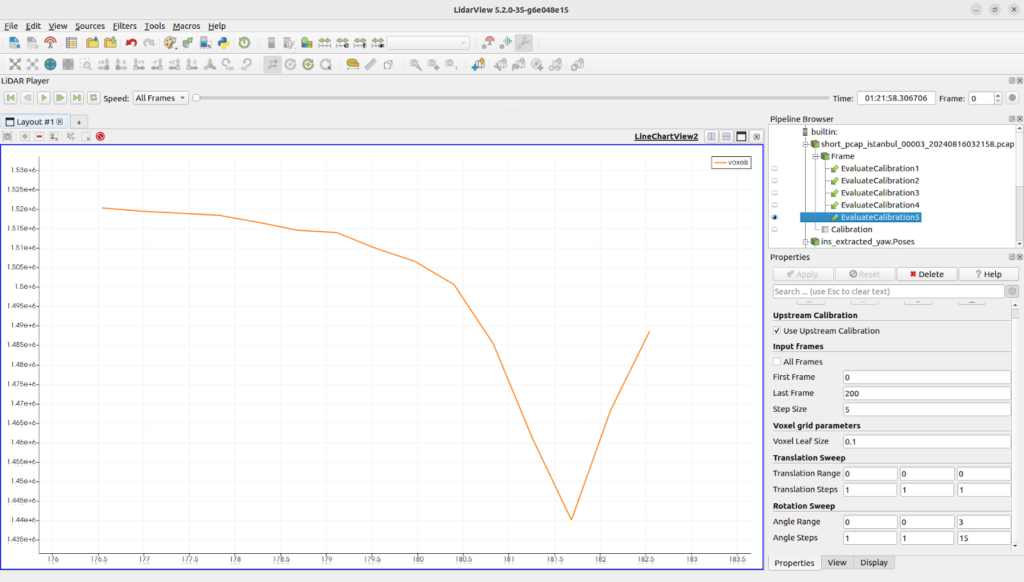This screenshot has height=582, width=1024.
Task: Click the Help button in Properties
Action: coord(987,274)
